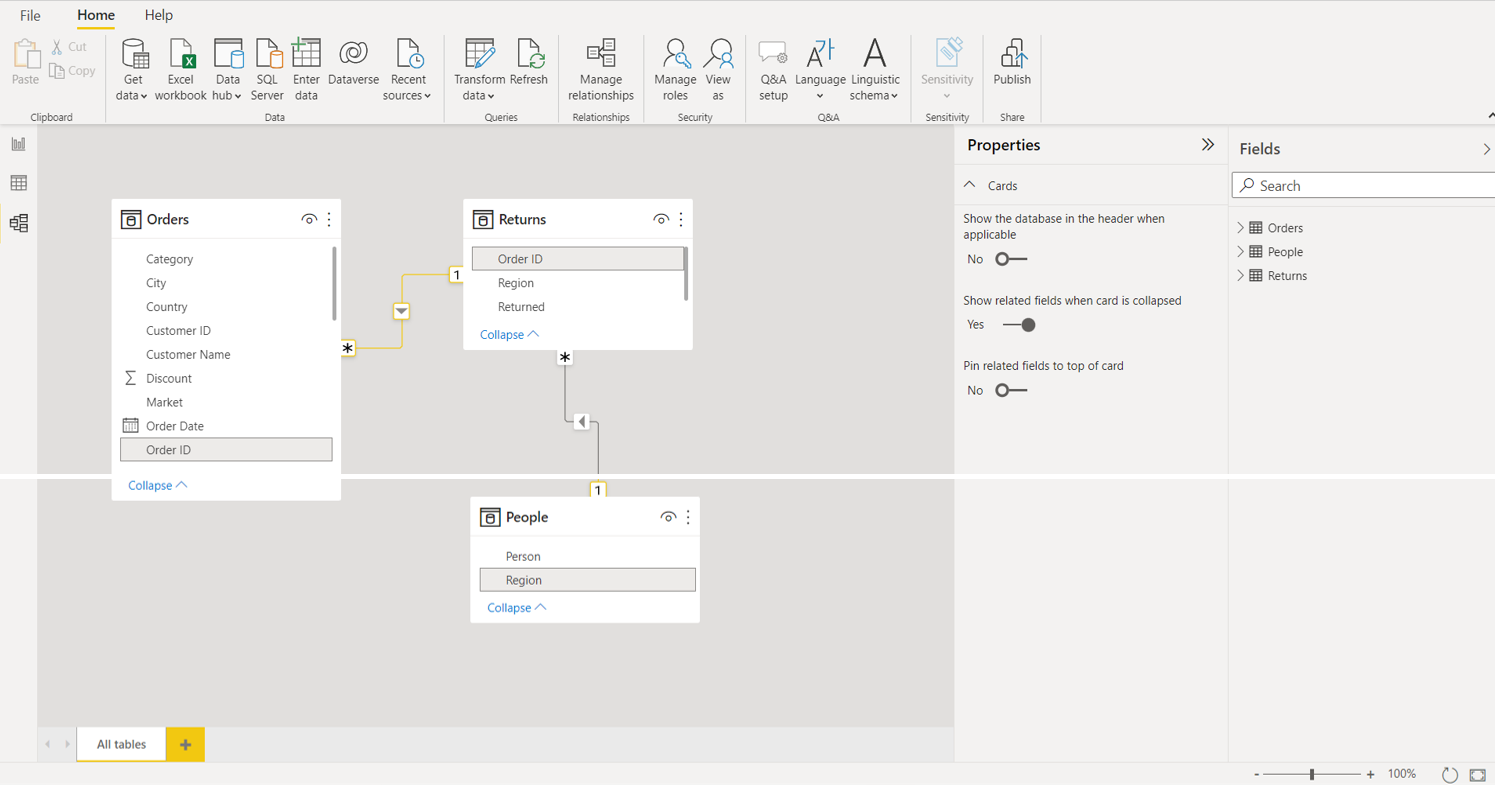This screenshot has width=1495, height=785.
Task: Collapse the Properties pane
Action: (x=1208, y=145)
